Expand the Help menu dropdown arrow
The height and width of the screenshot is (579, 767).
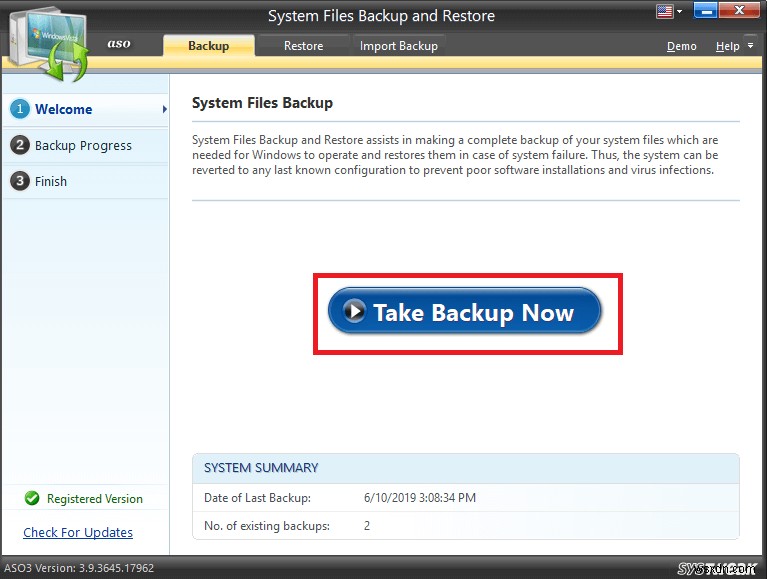[x=750, y=45]
